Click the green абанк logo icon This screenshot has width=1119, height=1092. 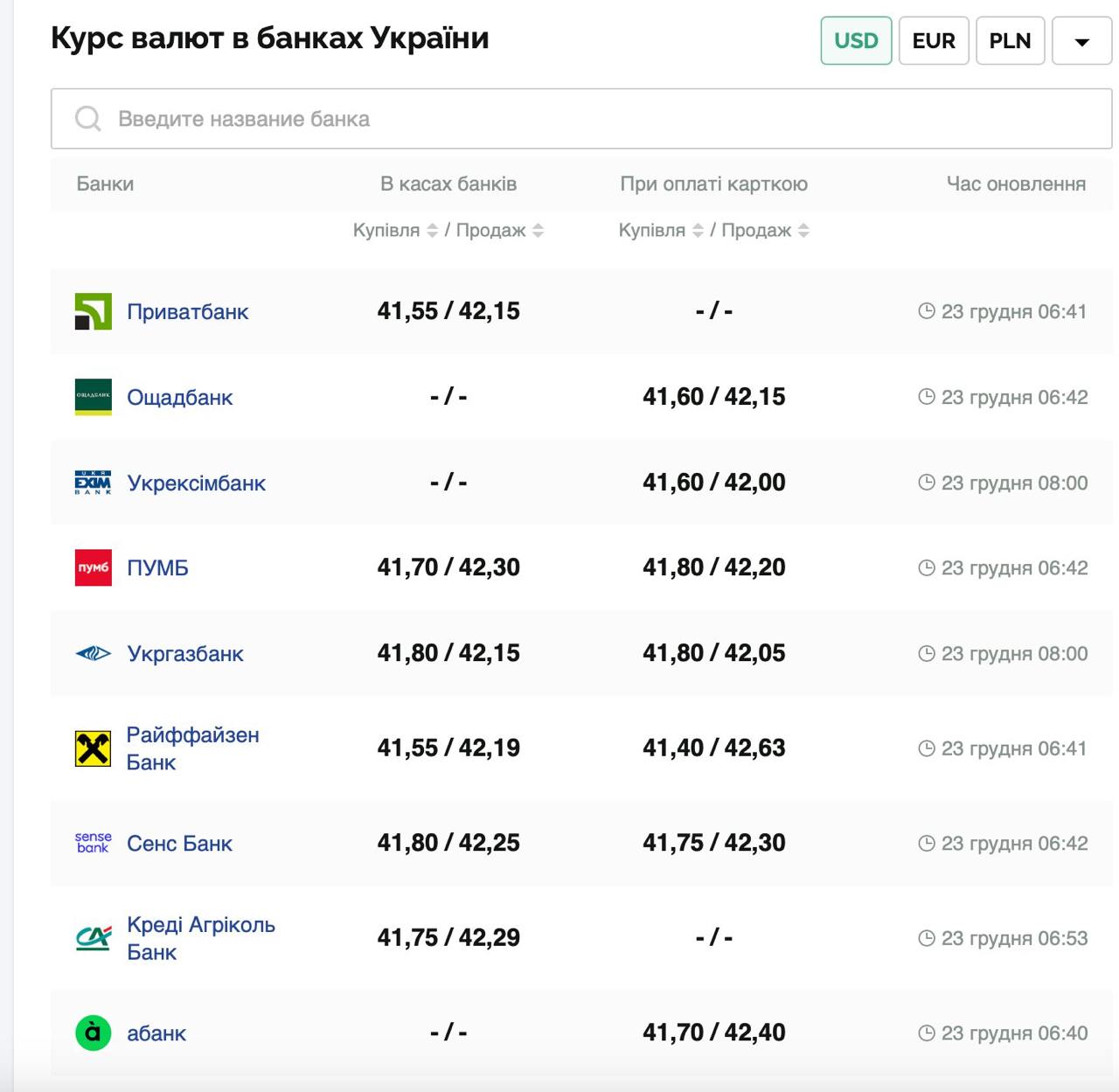(x=93, y=1033)
